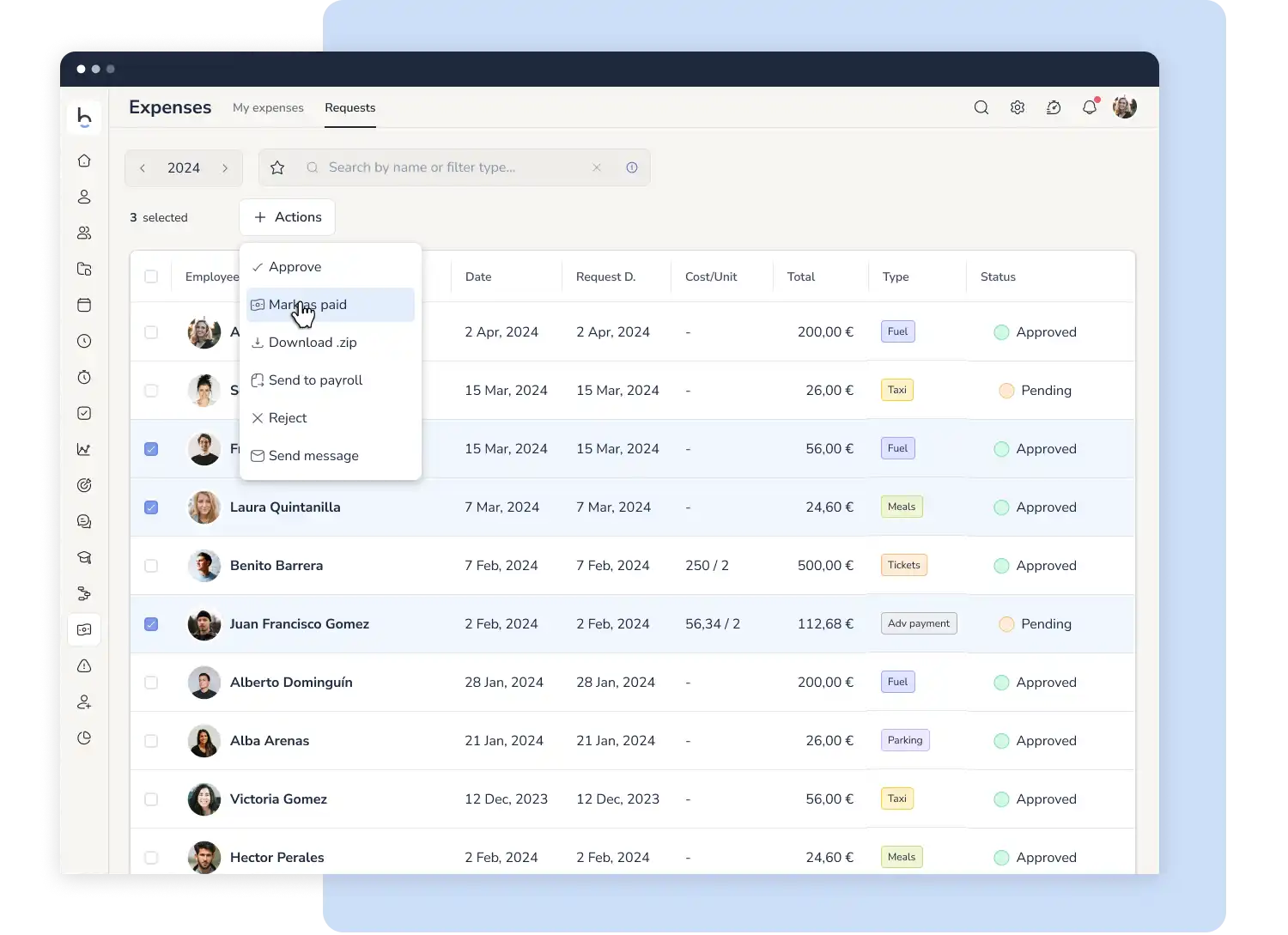The image size is (1288, 935).
Task: Choose Download .zip from the menu
Action: click(x=331, y=343)
